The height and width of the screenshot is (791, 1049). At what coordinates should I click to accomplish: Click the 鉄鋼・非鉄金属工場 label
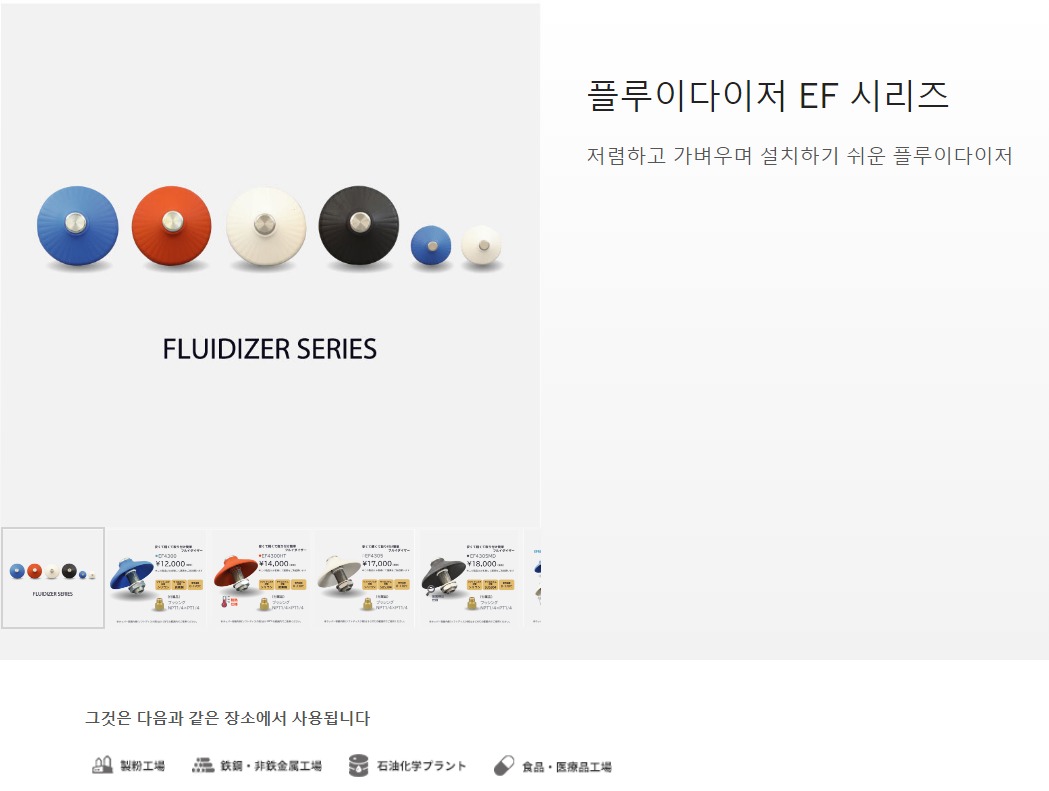[x=271, y=766]
